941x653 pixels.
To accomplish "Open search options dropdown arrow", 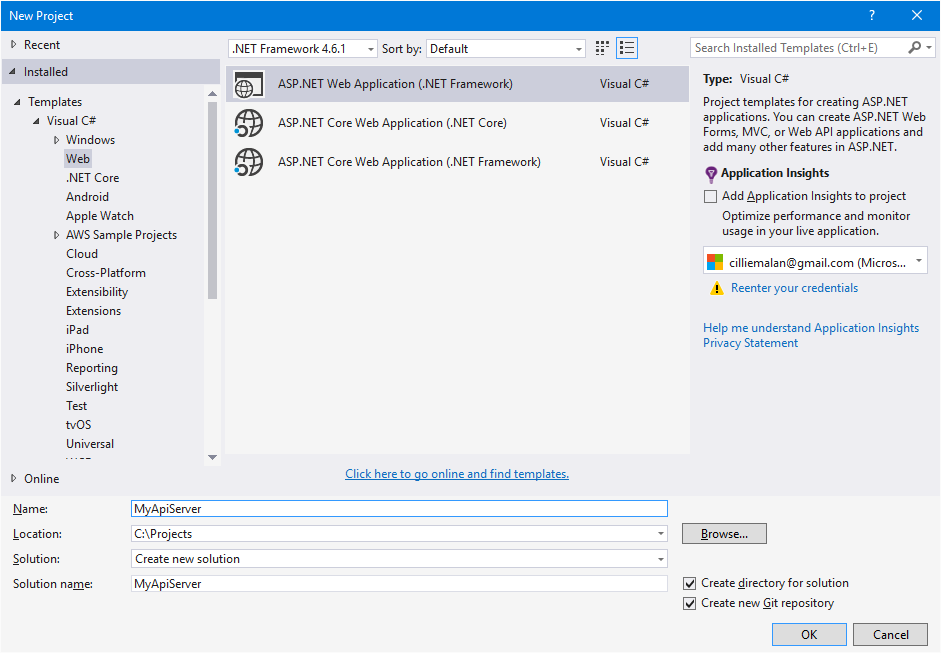I will [x=929, y=47].
